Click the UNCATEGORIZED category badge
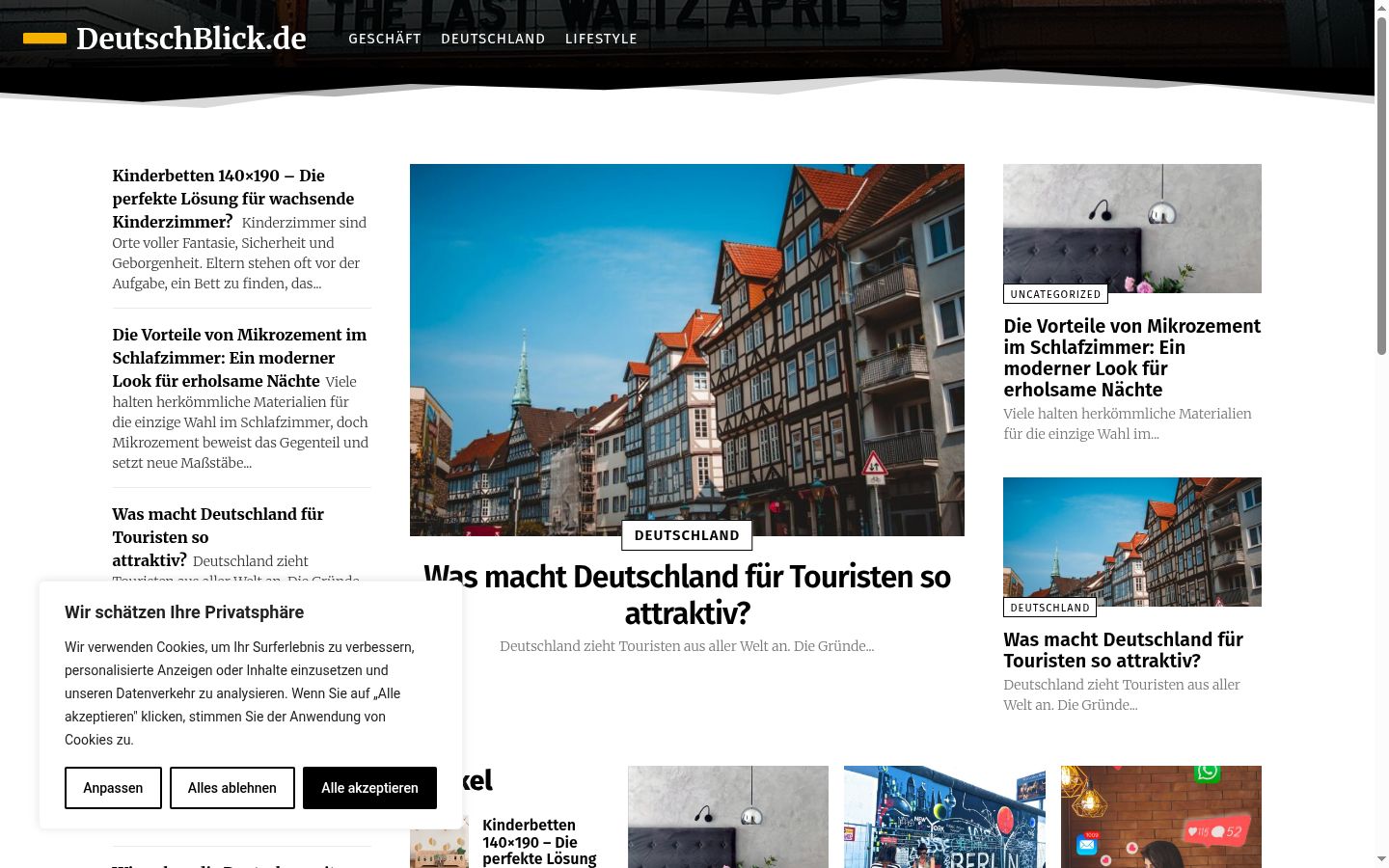This screenshot has width=1389, height=868. [1055, 294]
